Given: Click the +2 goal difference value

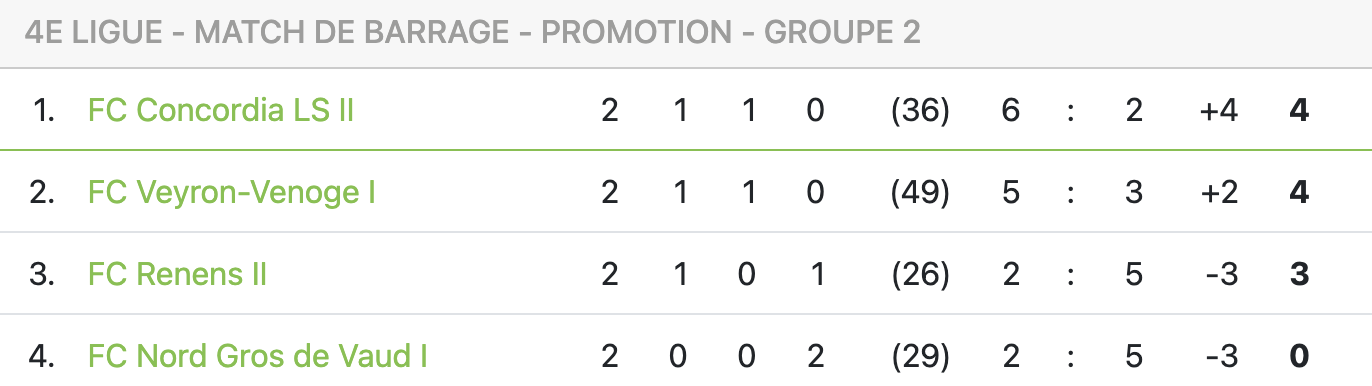Looking at the screenshot, I should [1219, 192].
